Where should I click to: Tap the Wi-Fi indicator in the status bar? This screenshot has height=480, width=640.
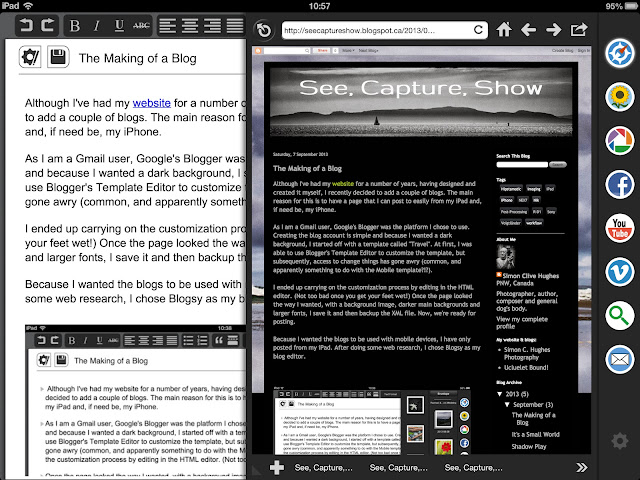[x=28, y=6]
